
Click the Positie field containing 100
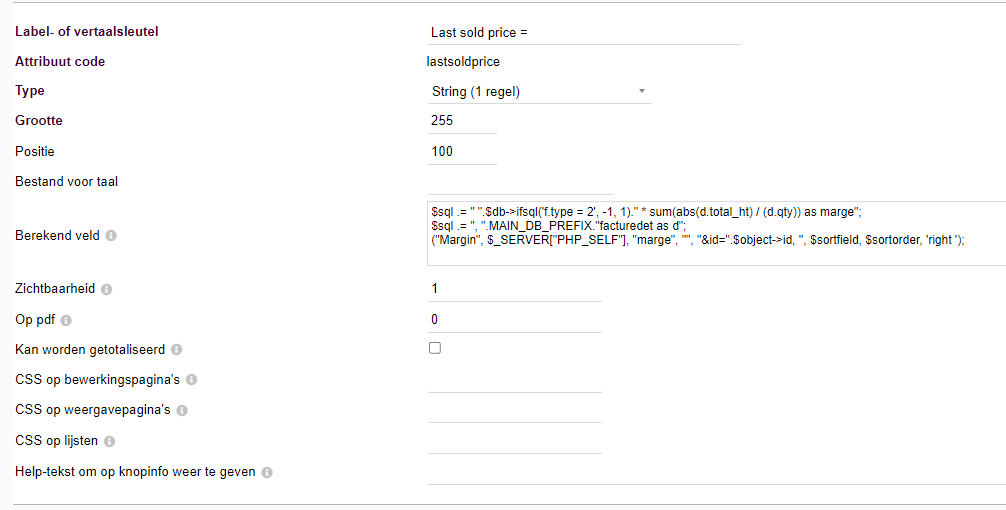461,151
